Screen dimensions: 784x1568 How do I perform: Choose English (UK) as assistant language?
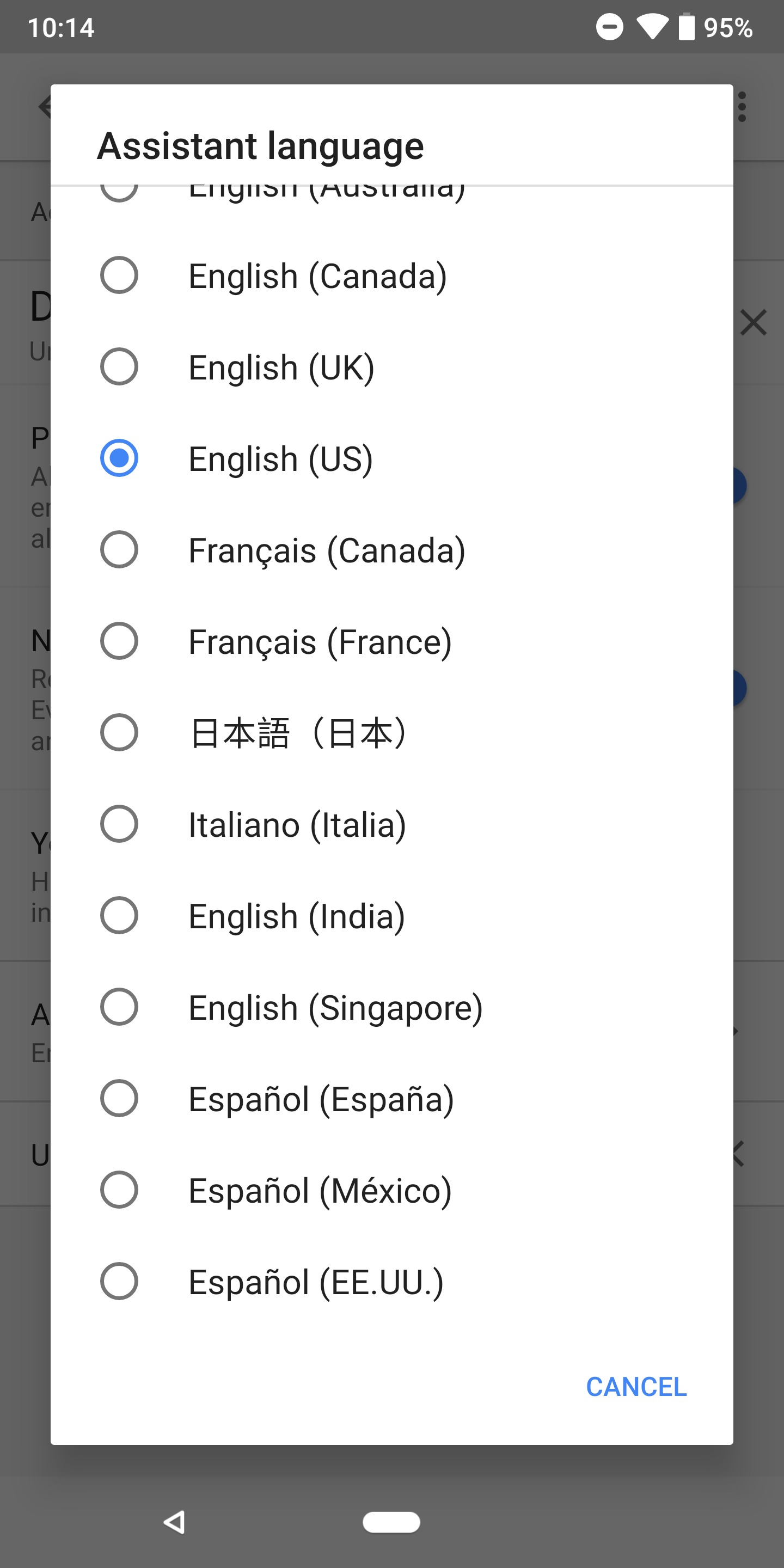(x=119, y=366)
